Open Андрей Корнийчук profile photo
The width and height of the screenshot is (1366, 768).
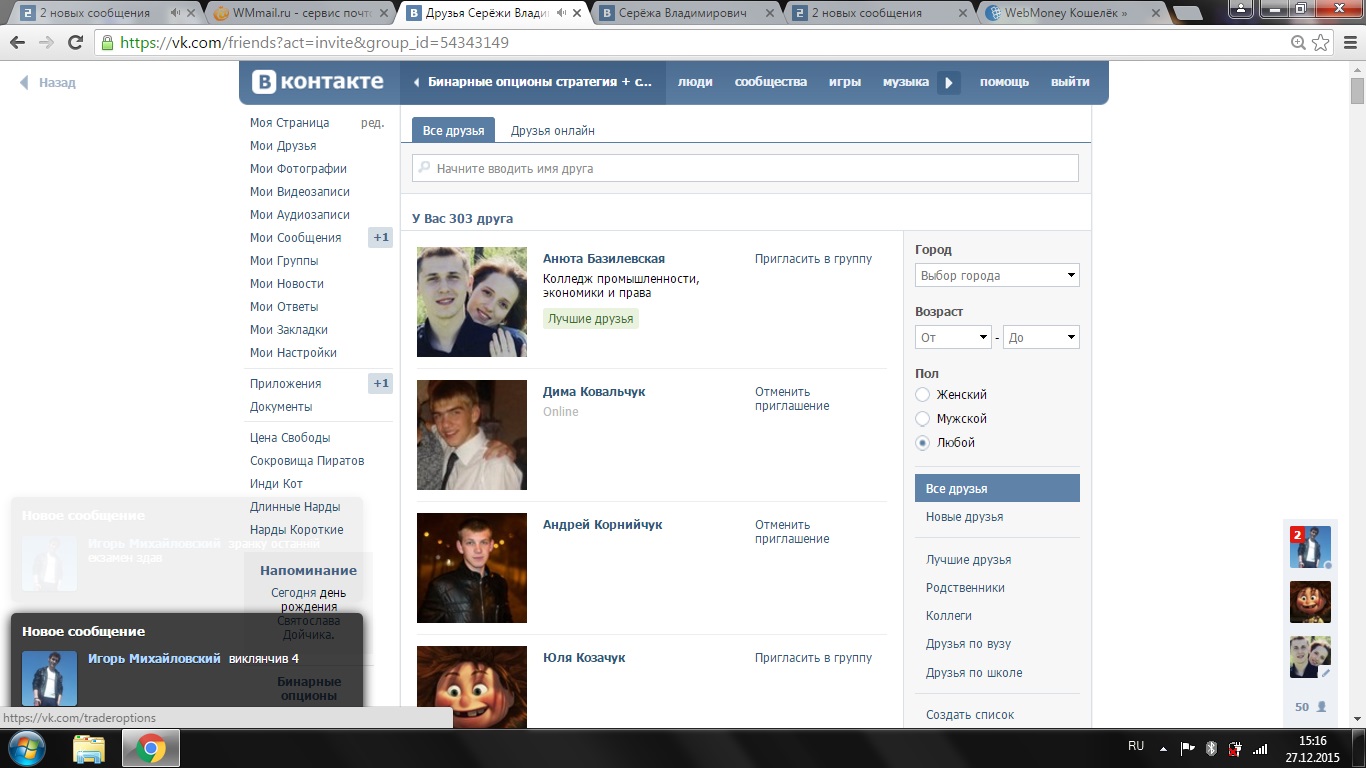point(472,568)
